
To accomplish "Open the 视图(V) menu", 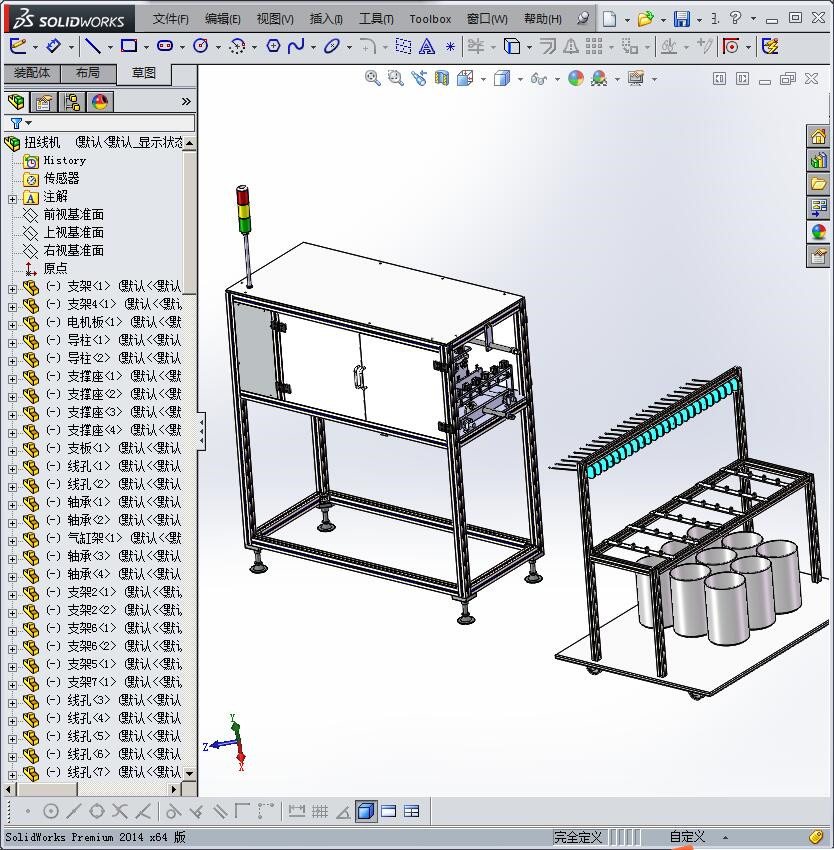I will [275, 19].
